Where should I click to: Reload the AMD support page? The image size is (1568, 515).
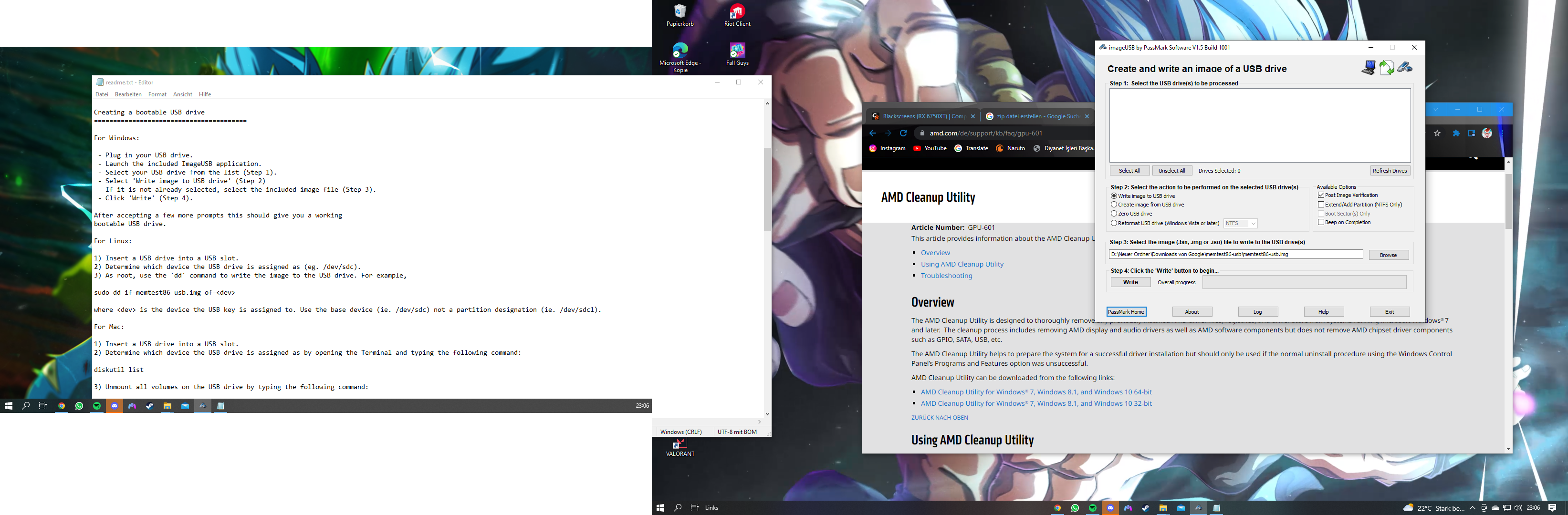pos(903,133)
